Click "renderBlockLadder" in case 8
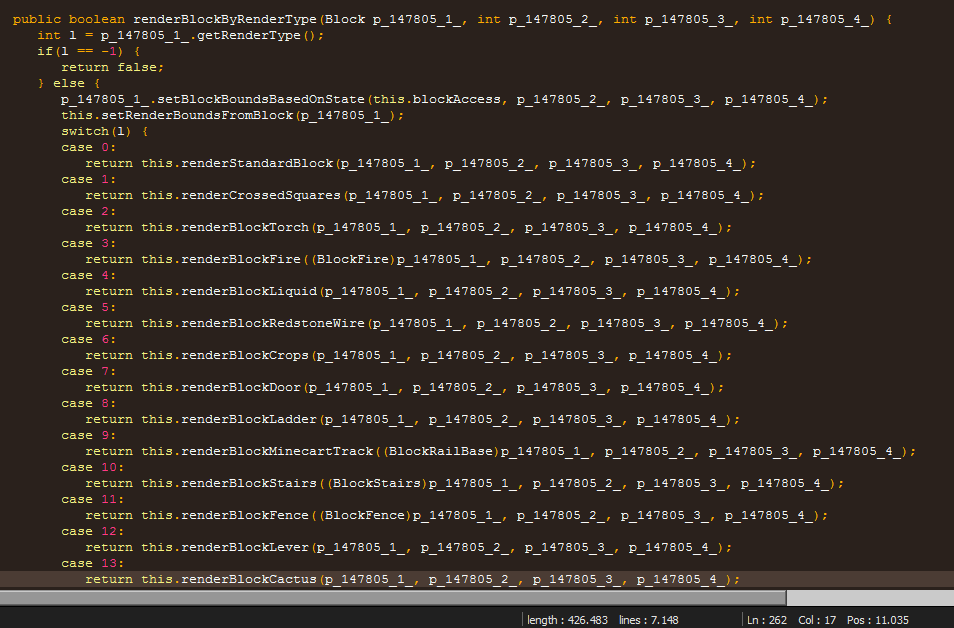Image resolution: width=954 pixels, height=628 pixels. [x=249, y=419]
